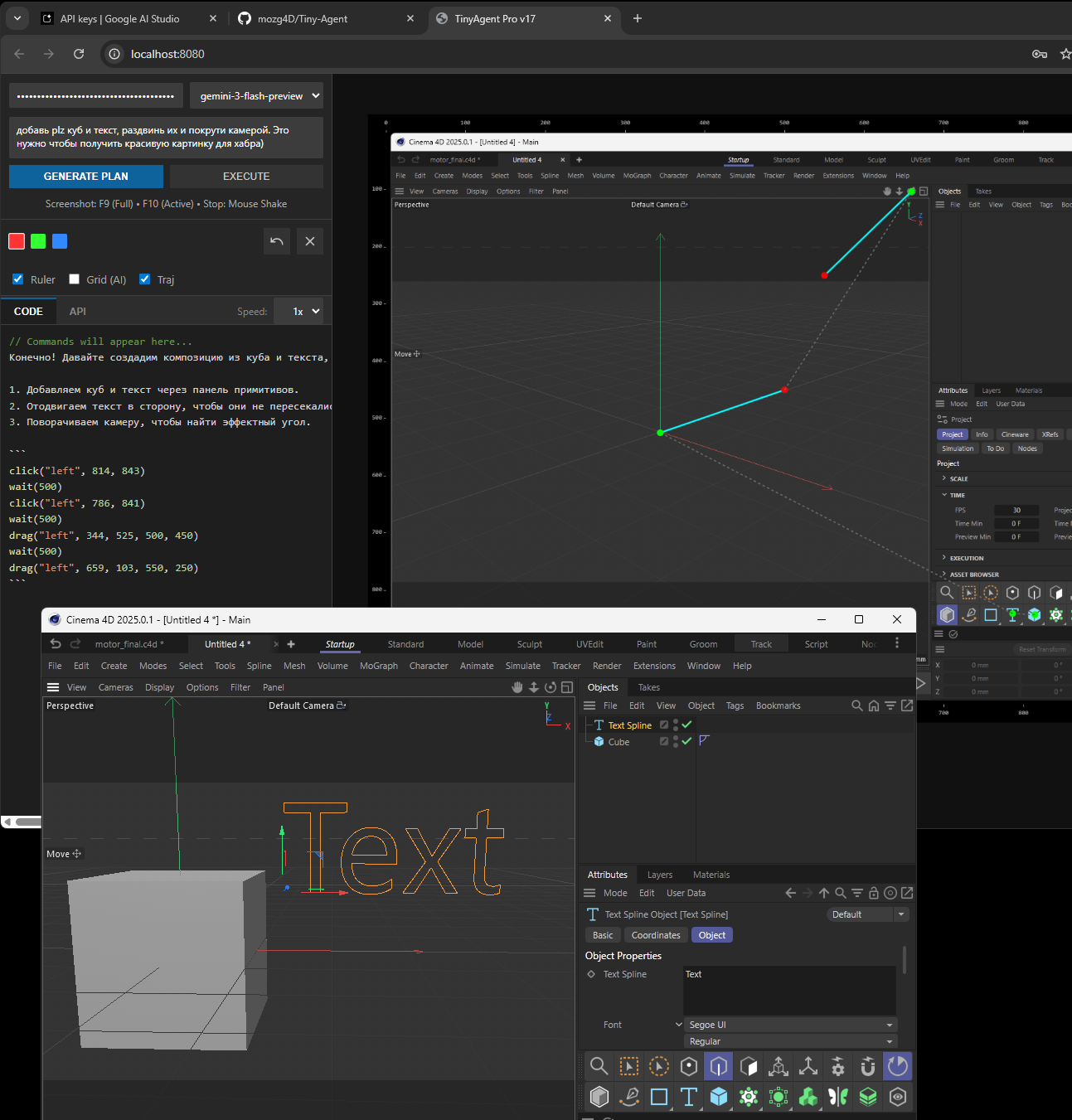Open the gemini-3-flash-preview model dropdown
1072x1120 pixels.
pos(256,96)
